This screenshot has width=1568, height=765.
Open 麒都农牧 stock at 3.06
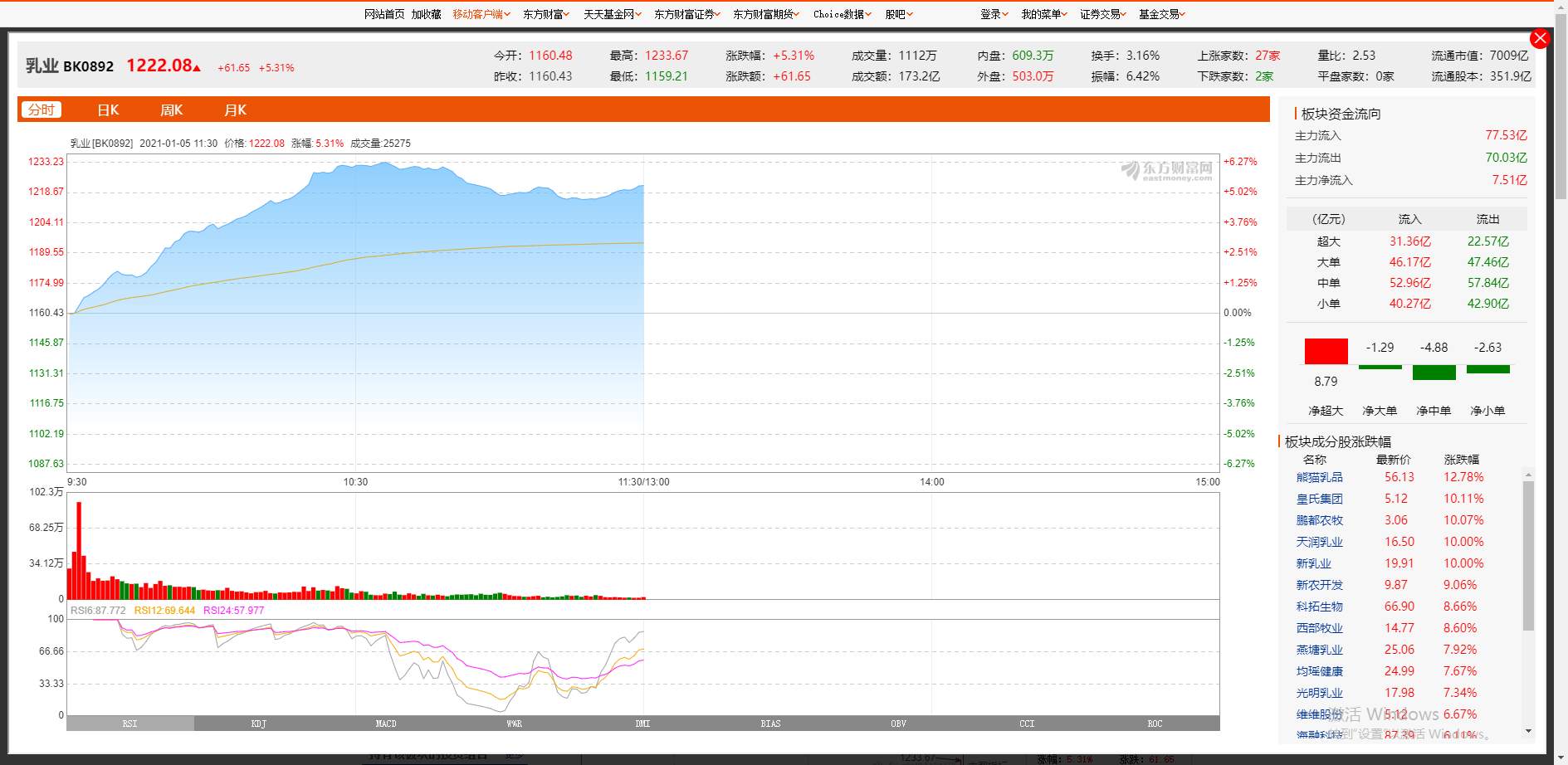(x=1319, y=520)
